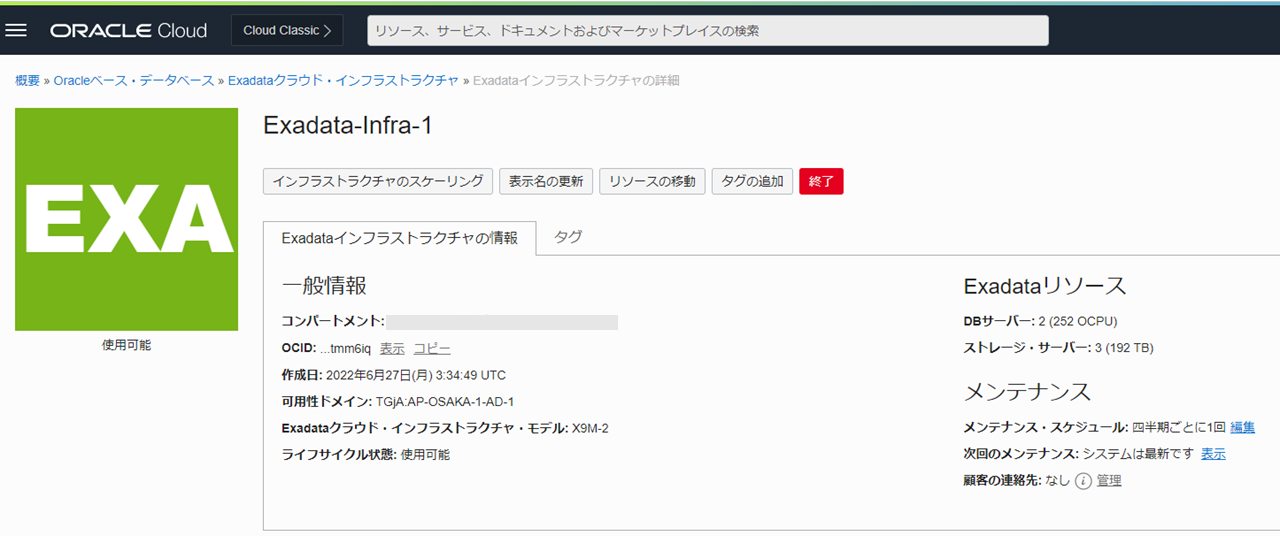Edit maintenance schedule via 編集 link

[x=1242, y=427]
